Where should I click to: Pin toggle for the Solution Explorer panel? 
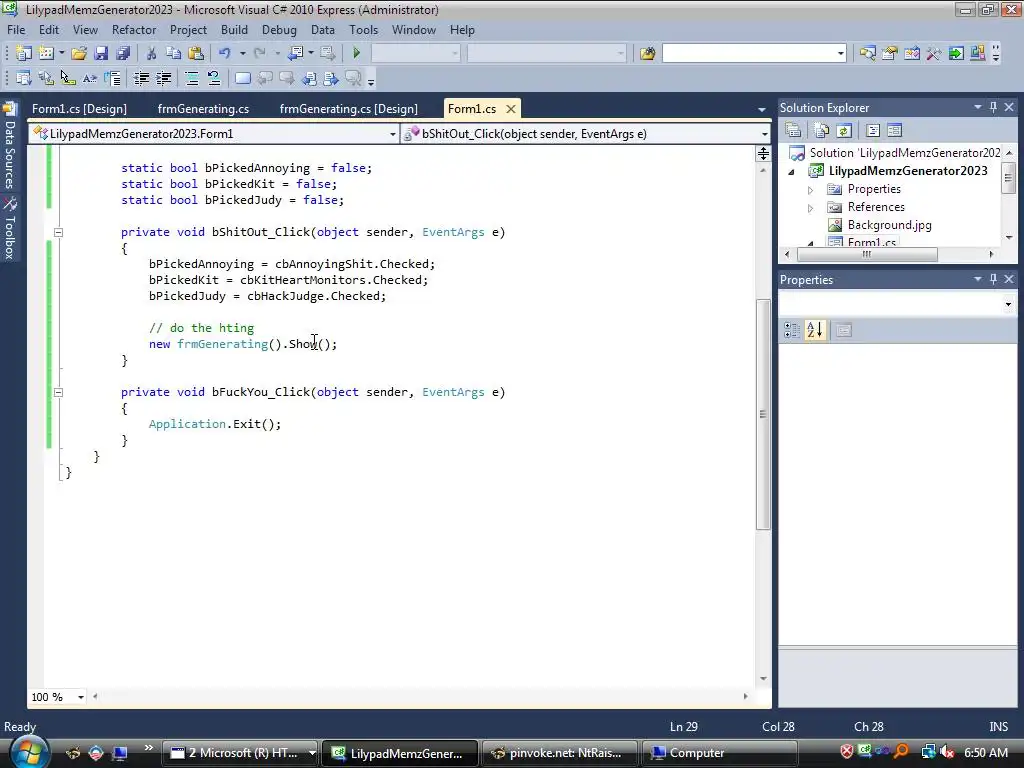point(993,107)
